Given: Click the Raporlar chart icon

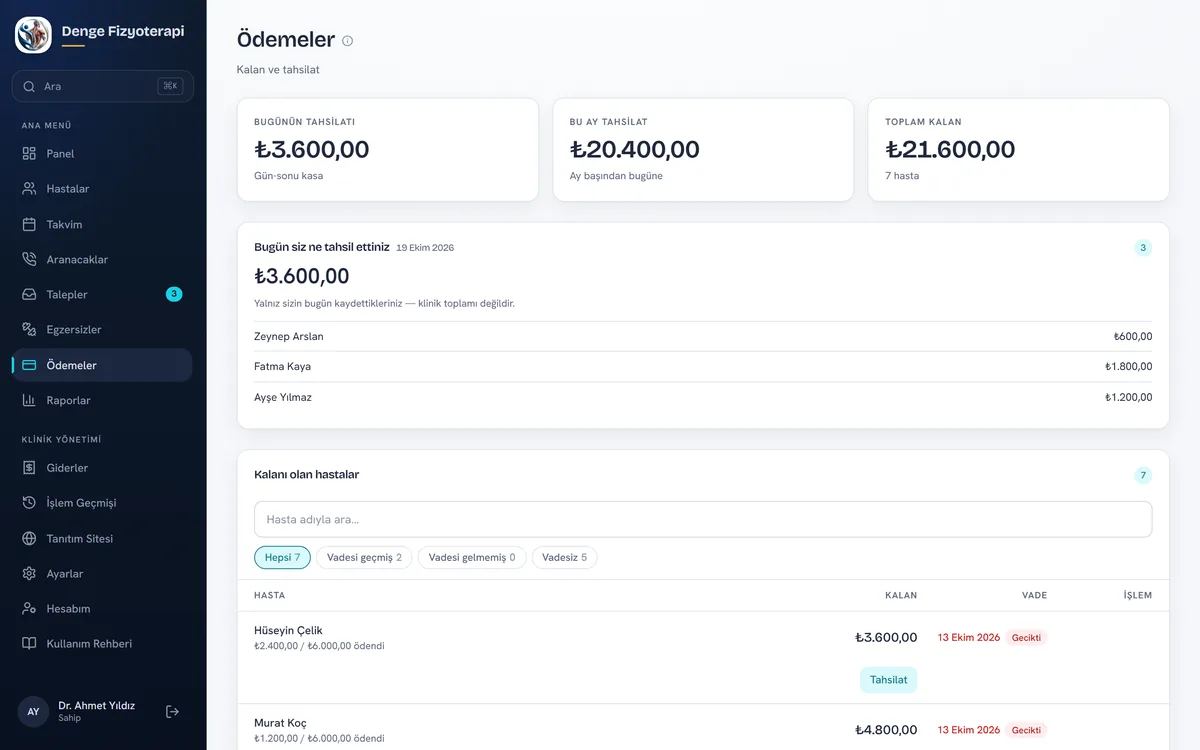Looking at the screenshot, I should pos(29,400).
